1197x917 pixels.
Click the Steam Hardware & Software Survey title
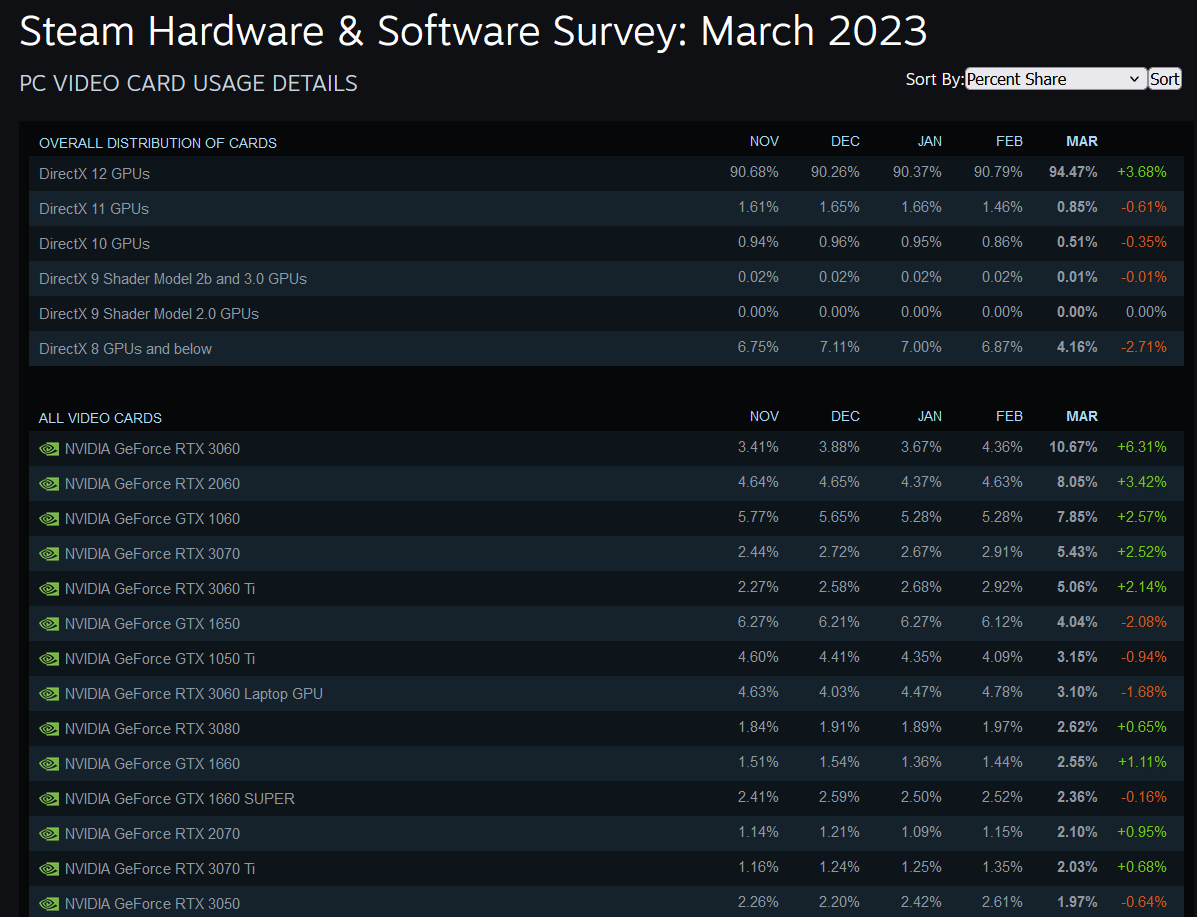(473, 31)
